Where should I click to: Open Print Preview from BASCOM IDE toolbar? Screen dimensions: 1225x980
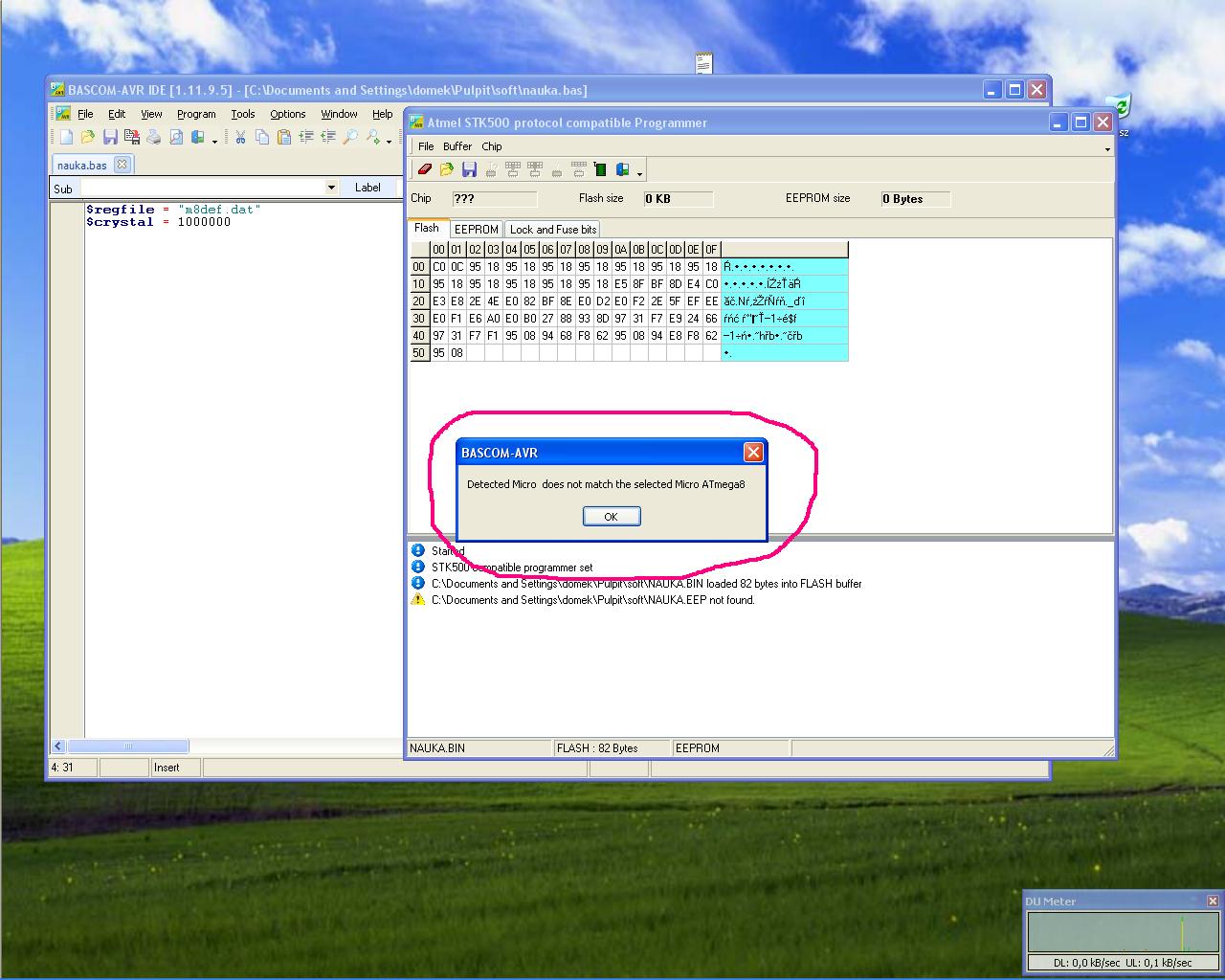(x=176, y=138)
